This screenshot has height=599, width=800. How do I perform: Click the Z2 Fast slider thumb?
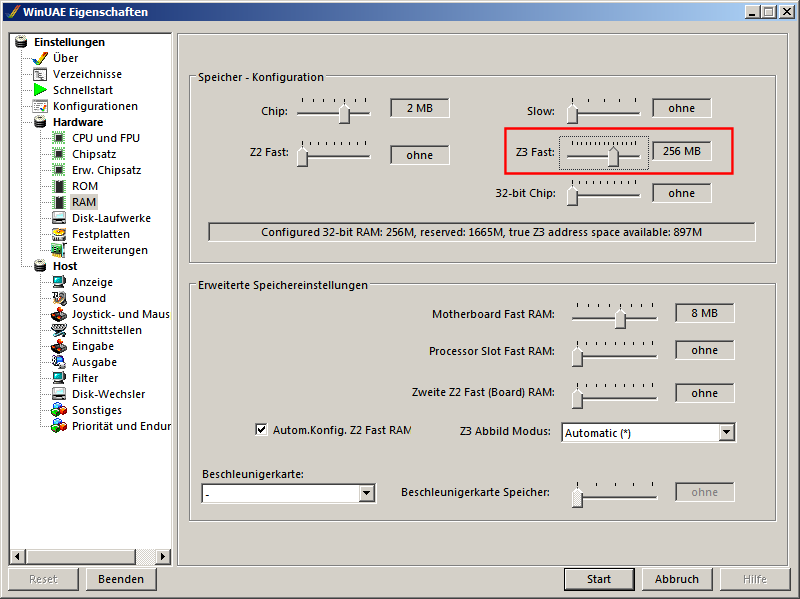tap(303, 156)
